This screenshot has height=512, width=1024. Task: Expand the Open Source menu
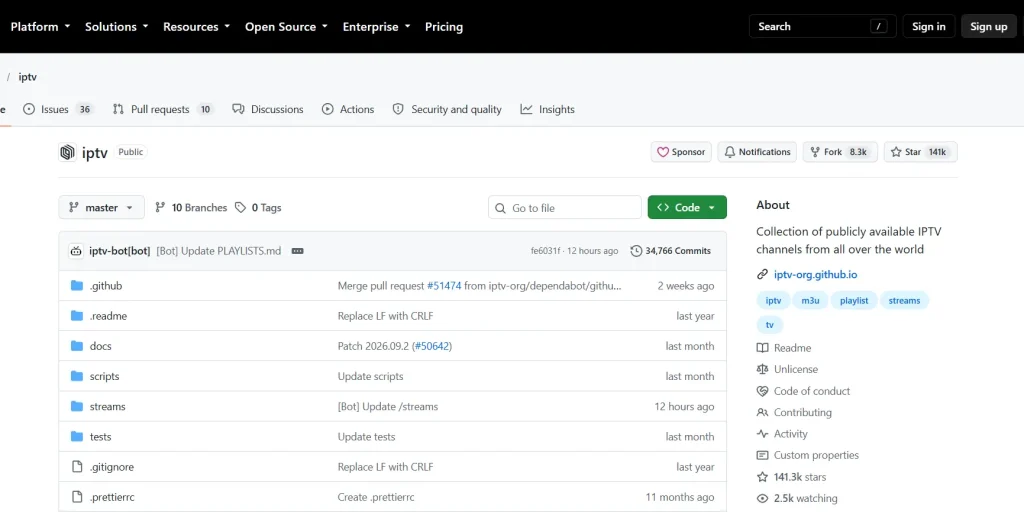coord(286,27)
